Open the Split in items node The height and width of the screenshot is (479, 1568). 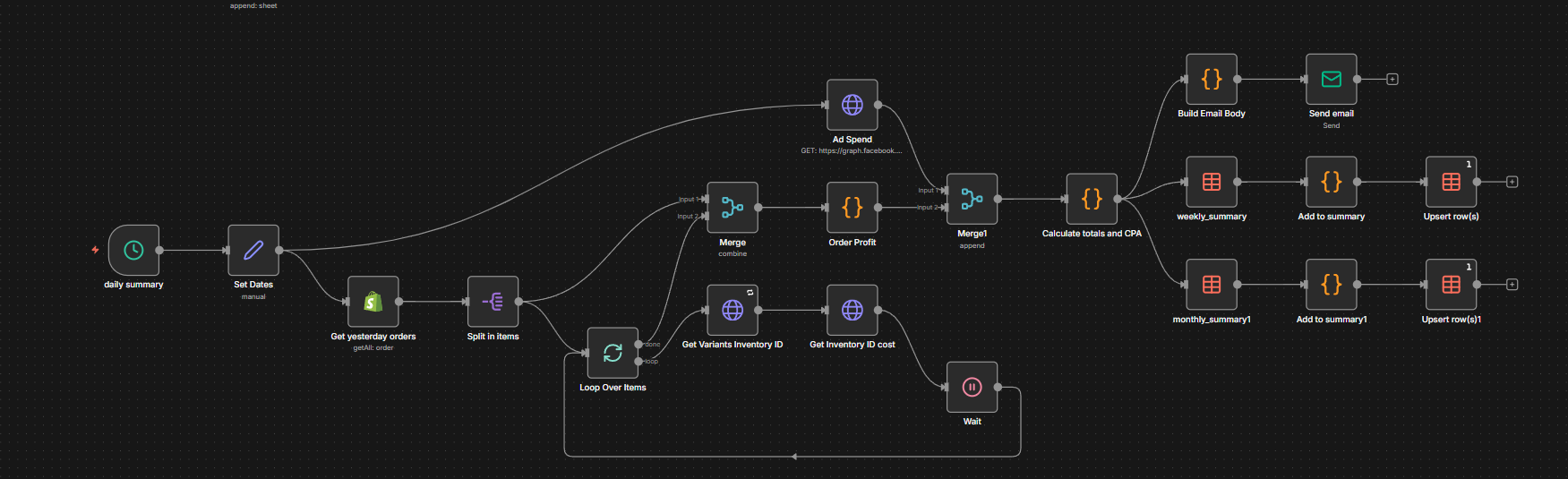point(493,302)
